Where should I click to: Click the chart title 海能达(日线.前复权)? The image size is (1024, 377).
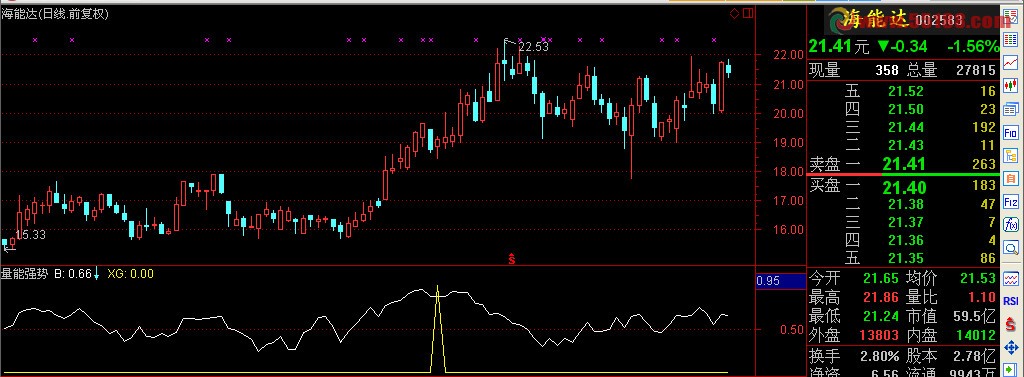click(x=55, y=14)
